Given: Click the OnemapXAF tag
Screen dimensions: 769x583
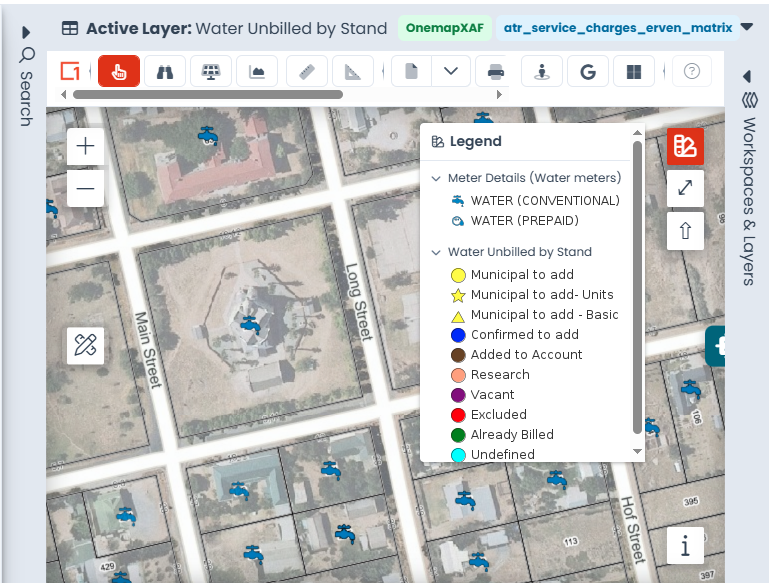Looking at the screenshot, I should pyautogui.click(x=444, y=28).
